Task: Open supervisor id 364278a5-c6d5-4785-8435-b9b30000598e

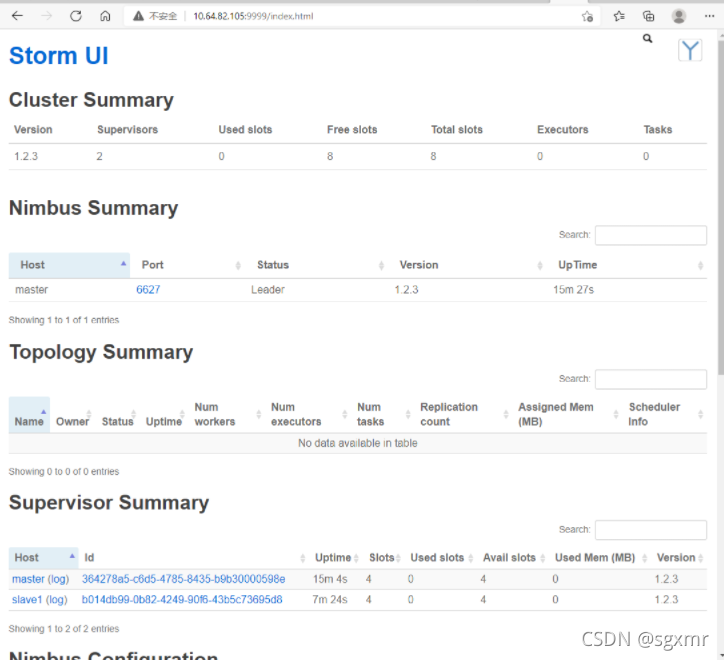Action: pyautogui.click(x=183, y=579)
